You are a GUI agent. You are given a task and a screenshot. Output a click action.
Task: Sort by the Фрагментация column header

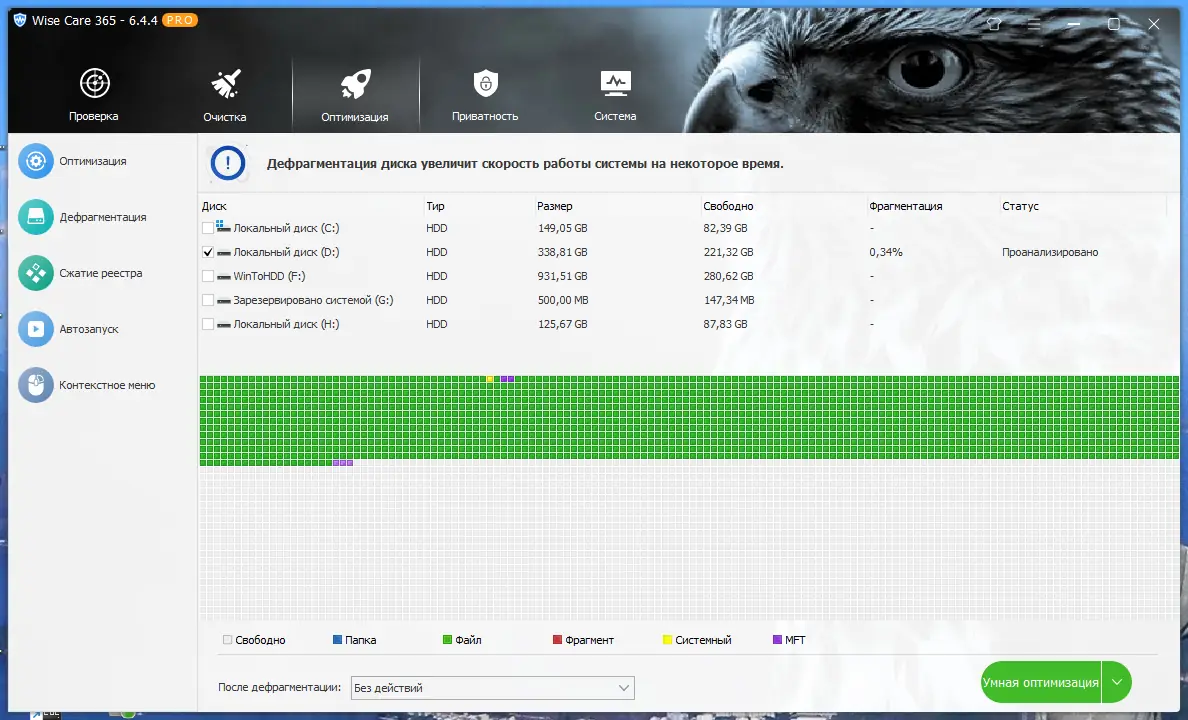(905, 206)
